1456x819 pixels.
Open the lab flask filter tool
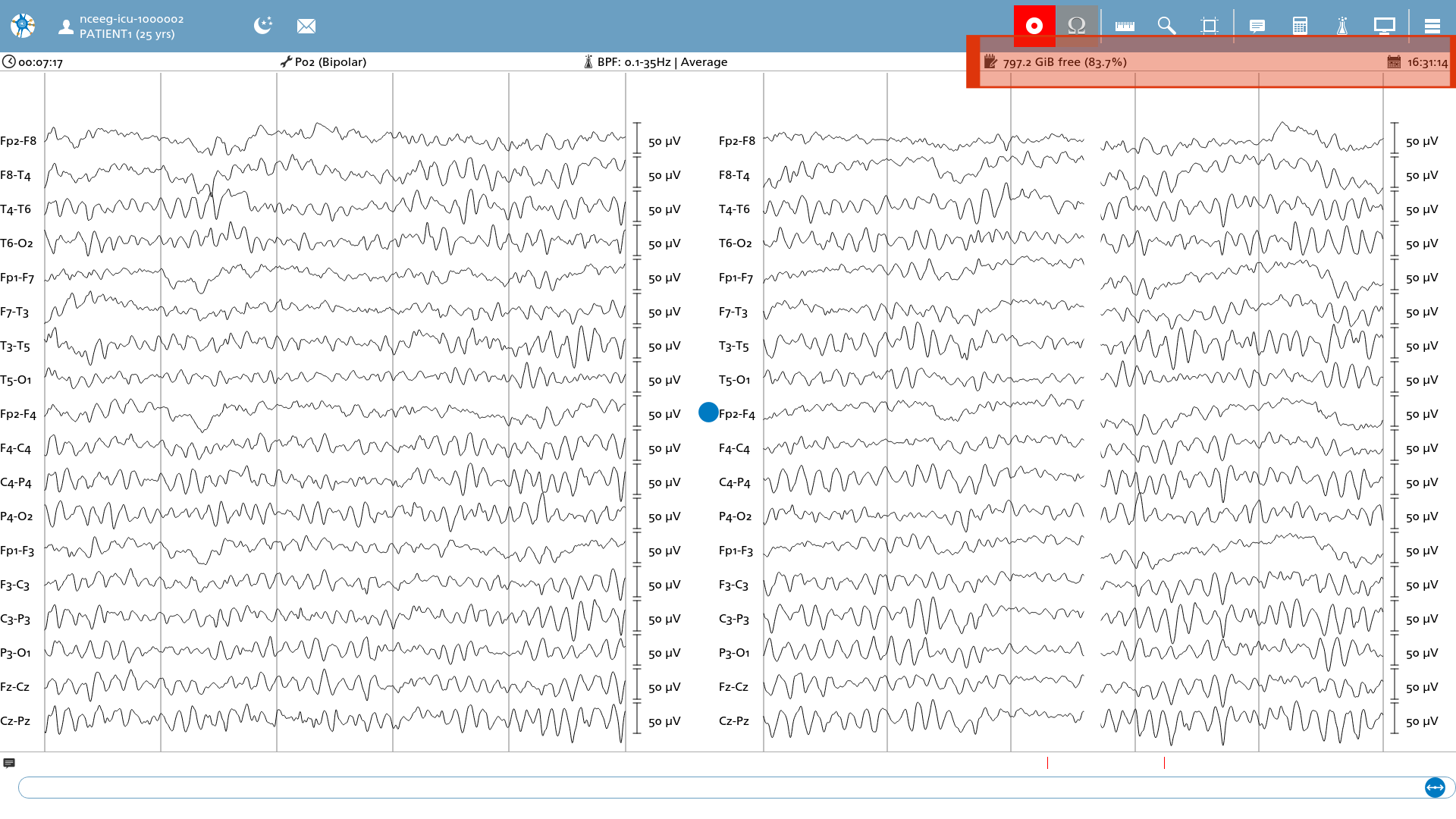1342,26
